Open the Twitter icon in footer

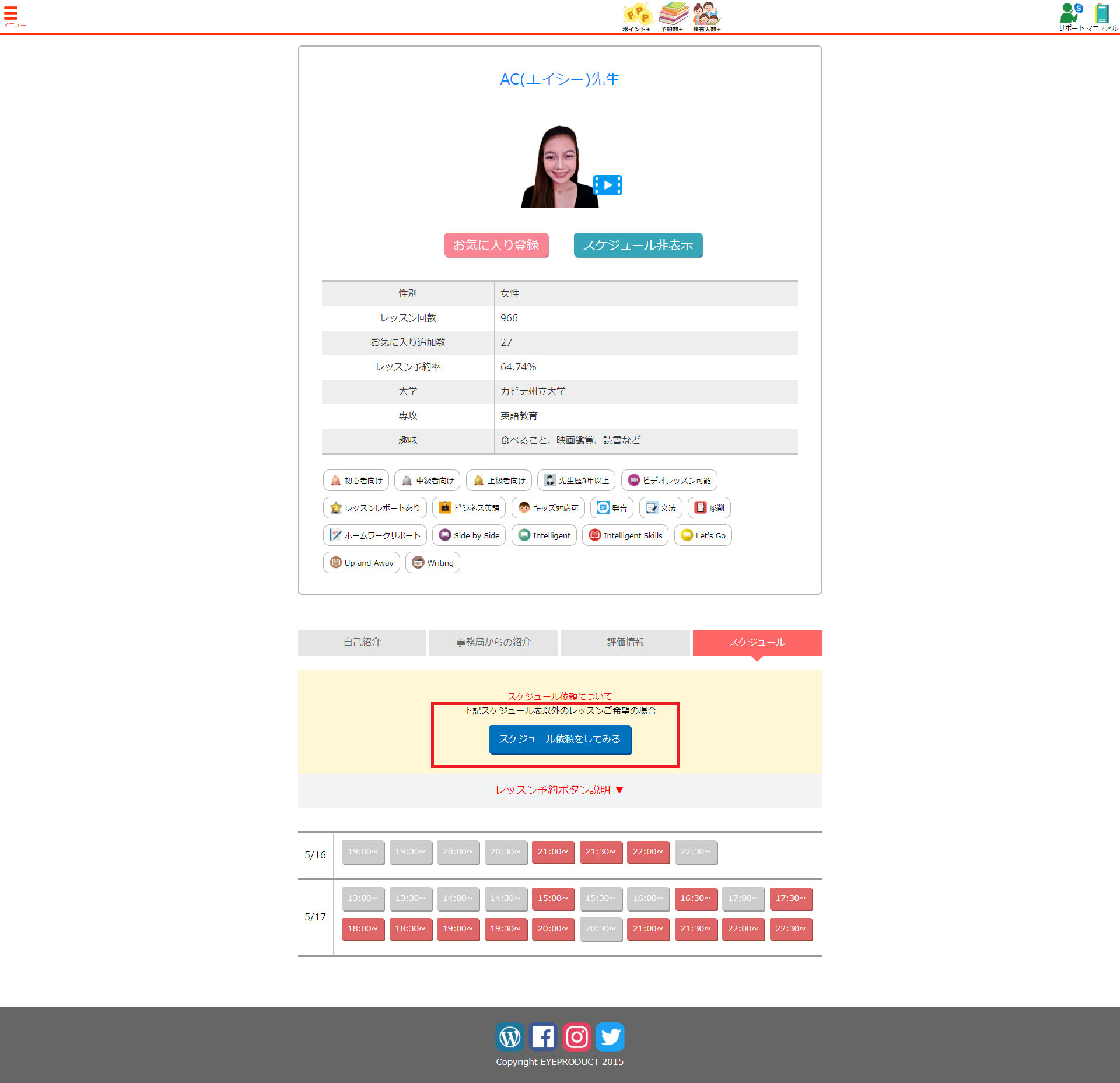[x=610, y=1036]
